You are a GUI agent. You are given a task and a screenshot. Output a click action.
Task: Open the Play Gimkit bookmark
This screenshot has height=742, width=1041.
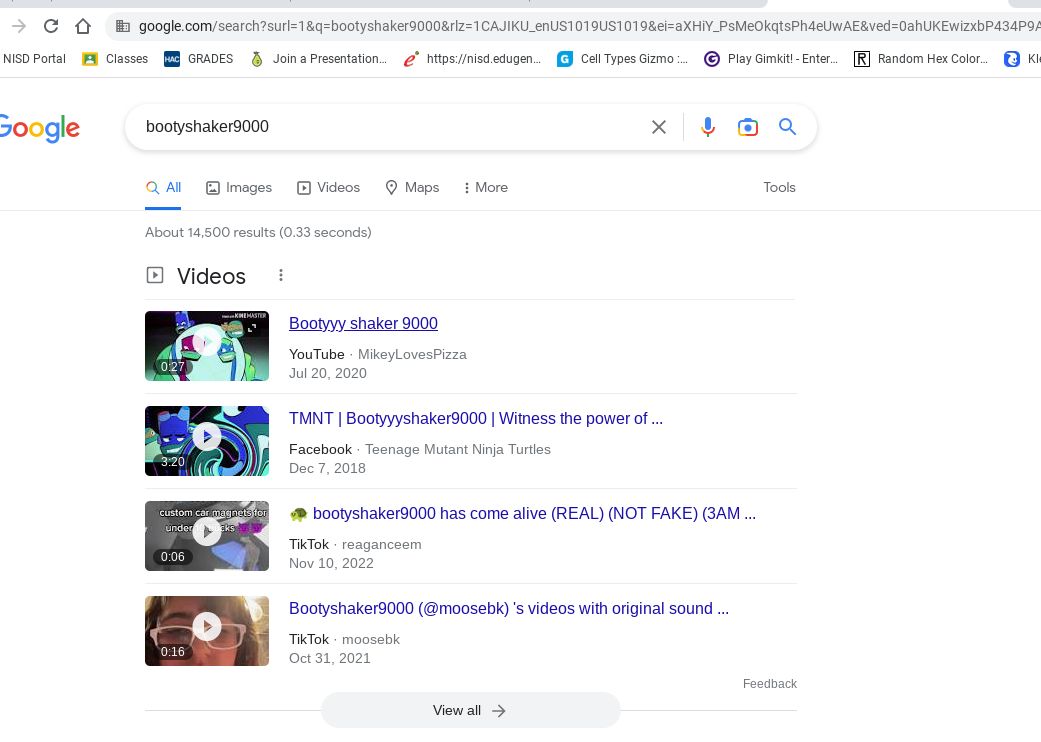[x=771, y=59]
